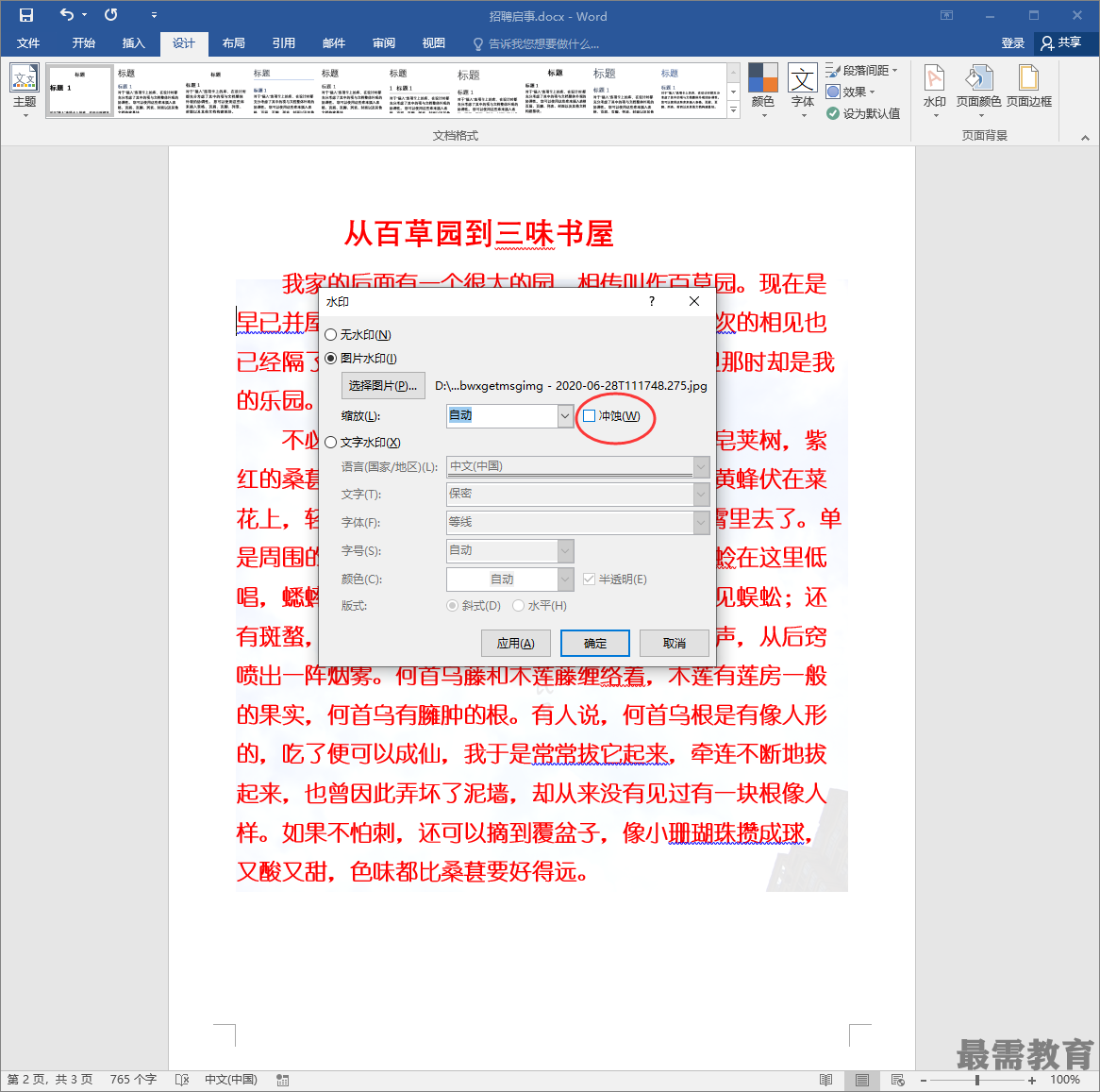Image resolution: width=1100 pixels, height=1092 pixels.
Task: Open 字体 font dropdown showing 等线
Action: coord(701,523)
